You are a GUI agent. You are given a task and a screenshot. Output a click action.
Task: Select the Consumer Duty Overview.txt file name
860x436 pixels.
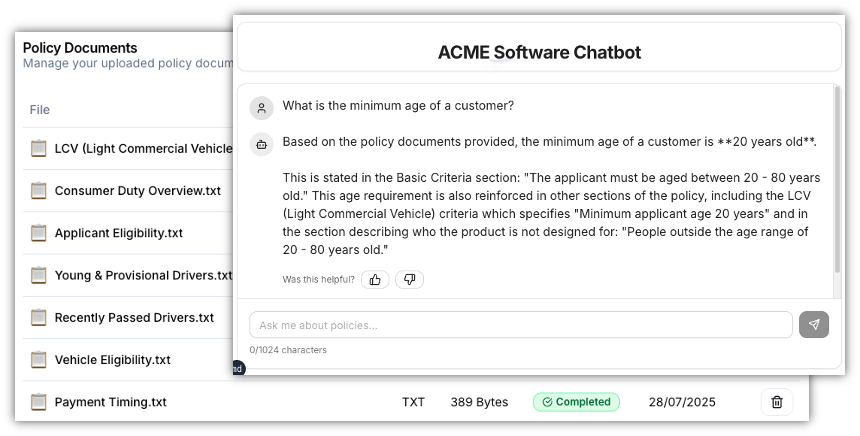pos(138,191)
